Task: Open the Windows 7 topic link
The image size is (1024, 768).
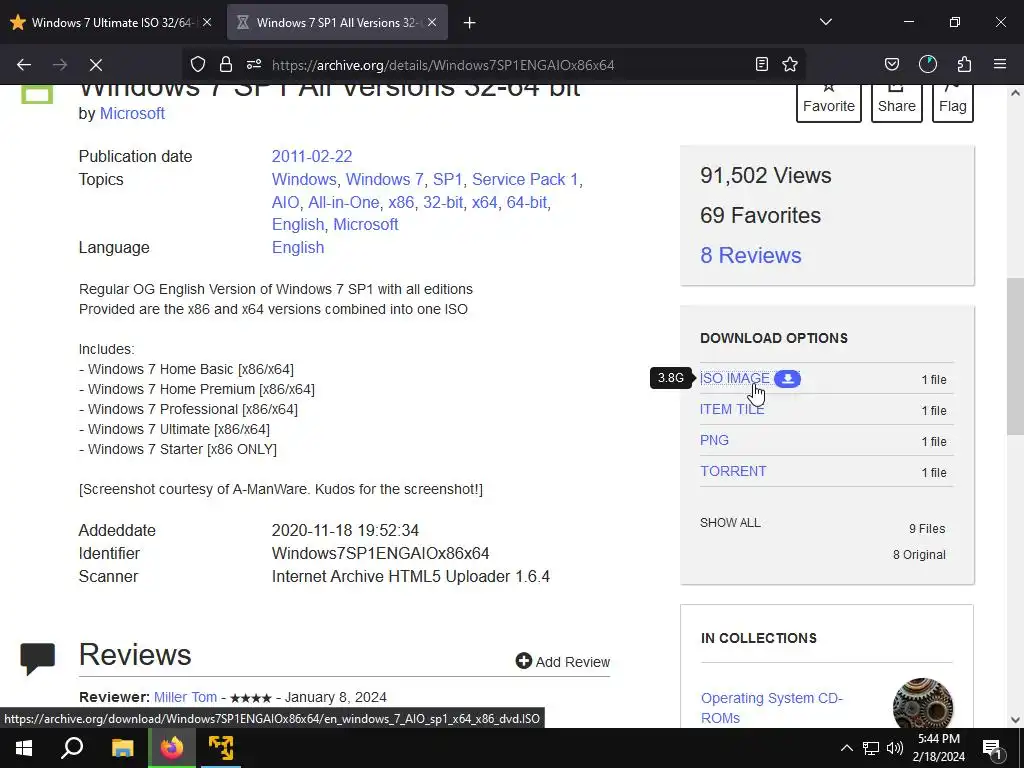Action: click(x=385, y=180)
